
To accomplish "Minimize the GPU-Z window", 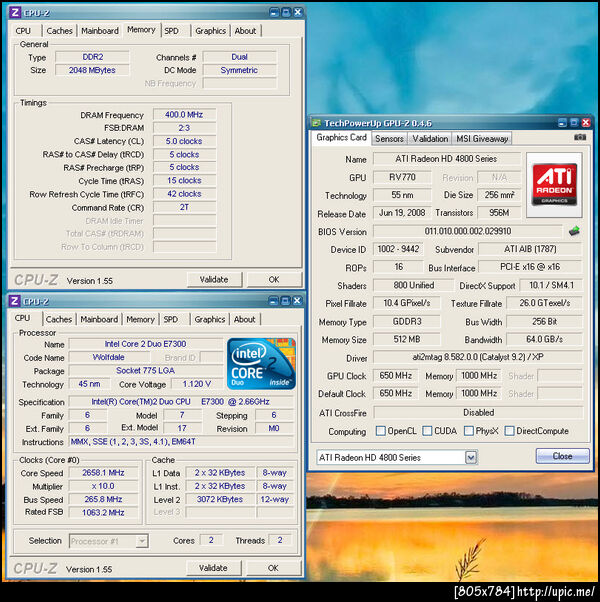I will click(562, 123).
